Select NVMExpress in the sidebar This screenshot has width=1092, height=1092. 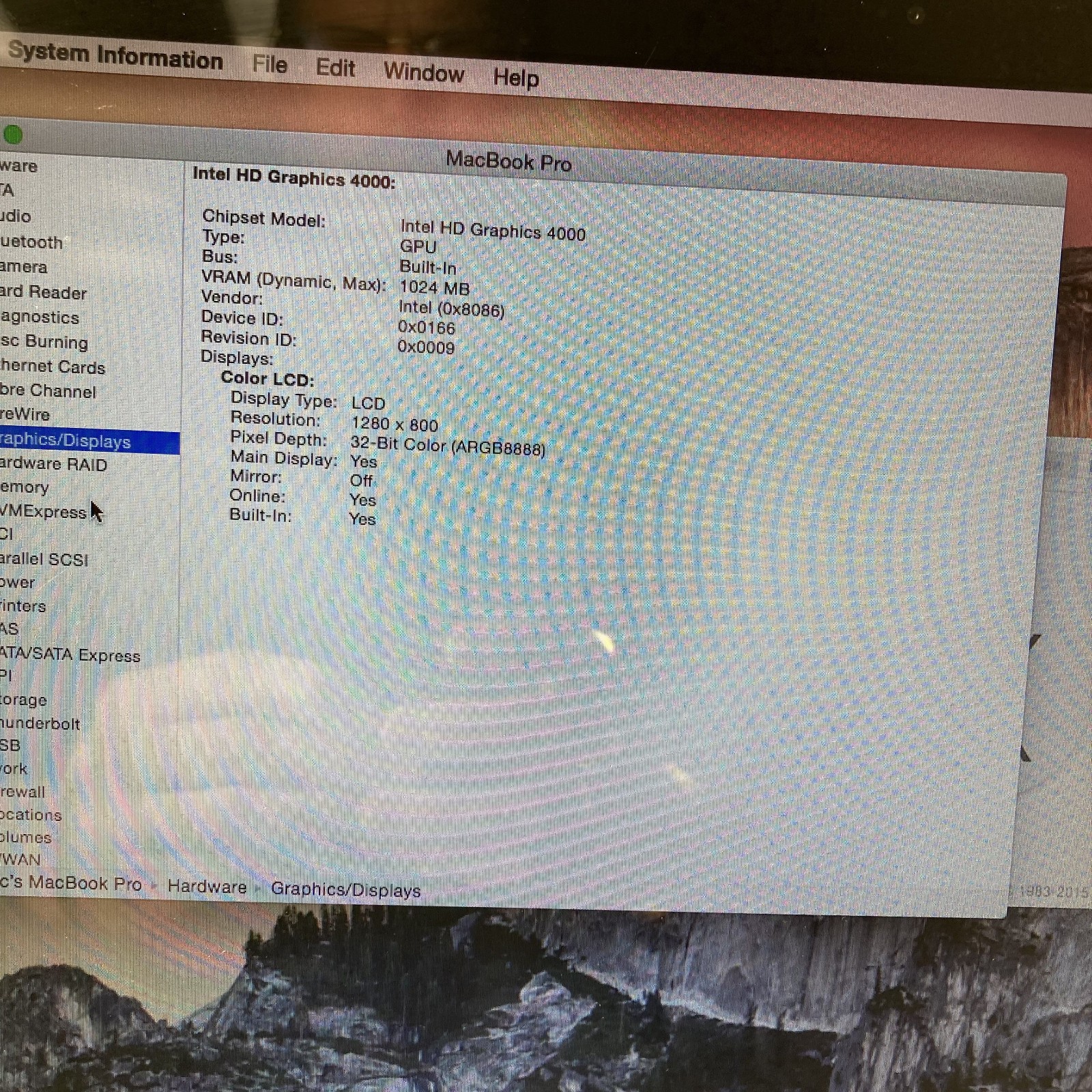pyautogui.click(x=43, y=512)
